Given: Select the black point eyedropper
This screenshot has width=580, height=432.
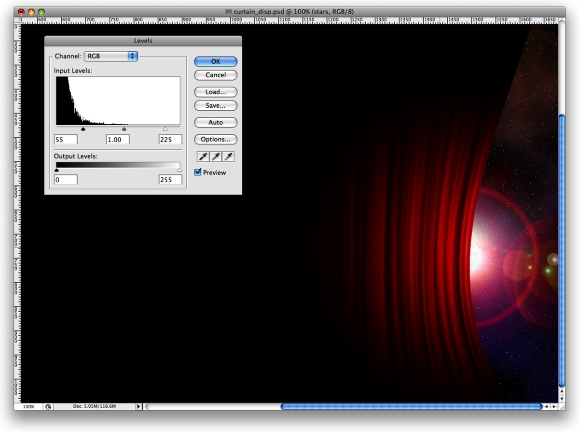Looking at the screenshot, I should point(203,156).
